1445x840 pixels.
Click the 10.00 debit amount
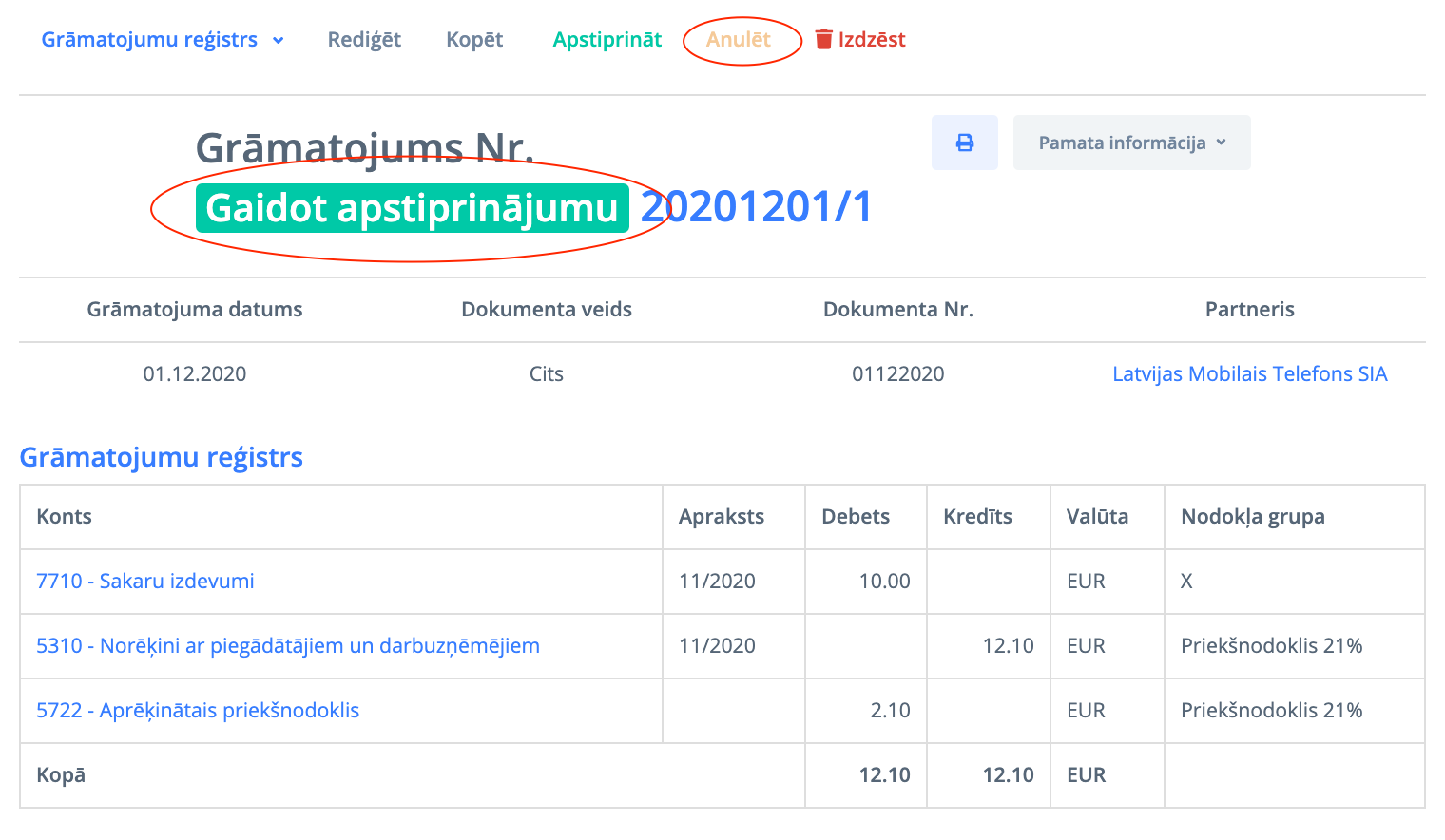click(x=885, y=581)
